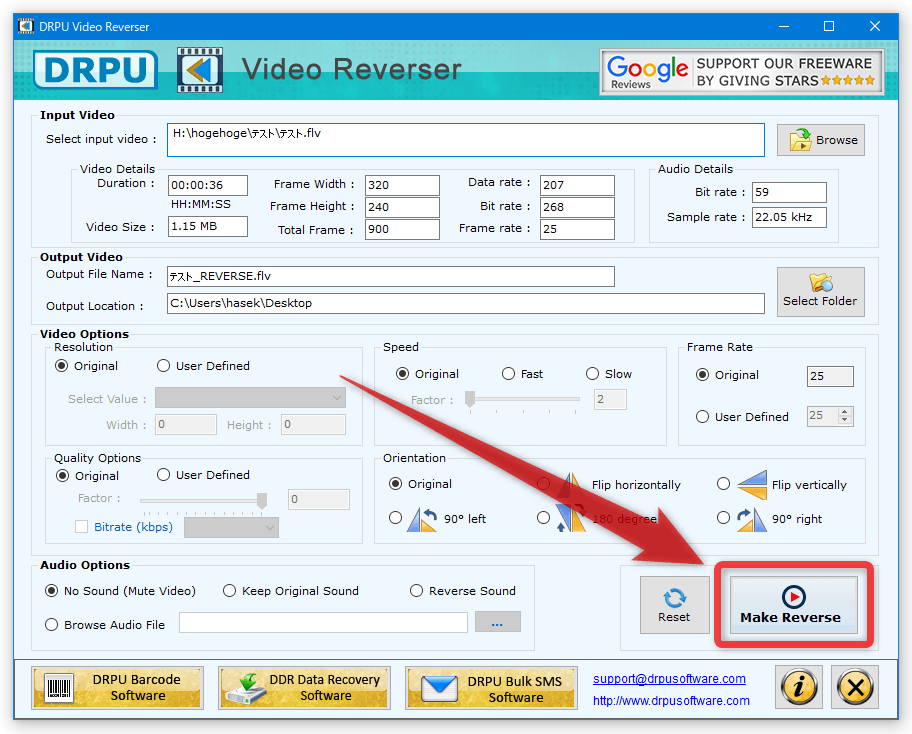
Task: Click the audio file browse '...' button
Action: pyautogui.click(x=497, y=622)
